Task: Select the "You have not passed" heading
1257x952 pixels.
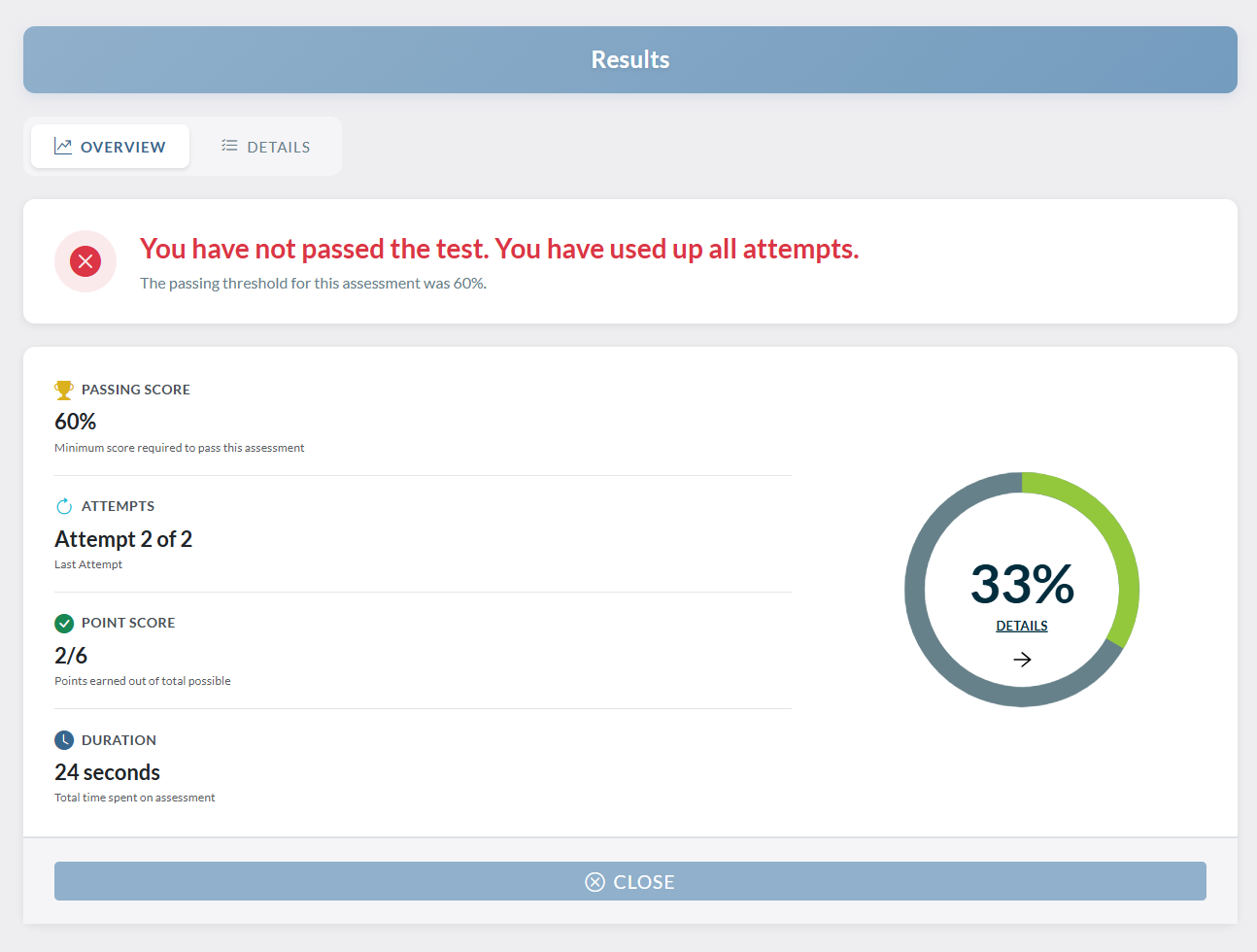Action: click(499, 250)
